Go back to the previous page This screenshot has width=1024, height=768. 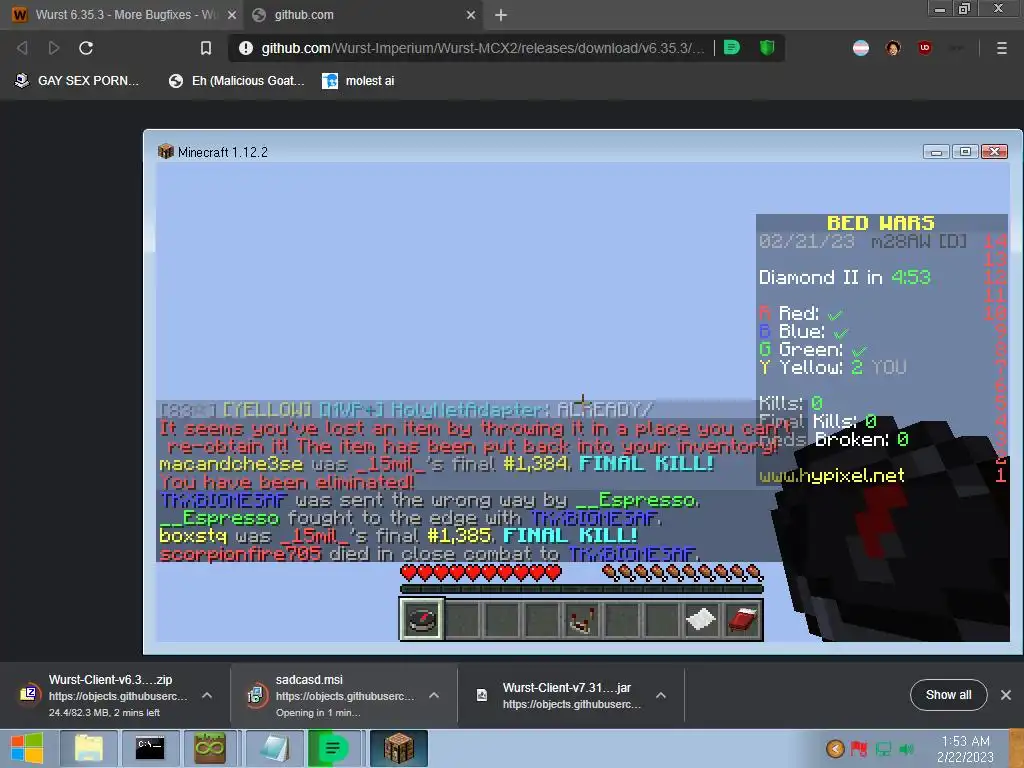coord(22,48)
